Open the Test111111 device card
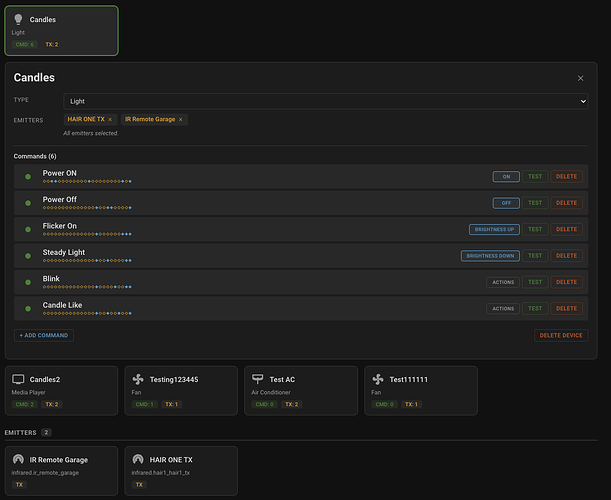This screenshot has width=611, height=500. (421, 390)
